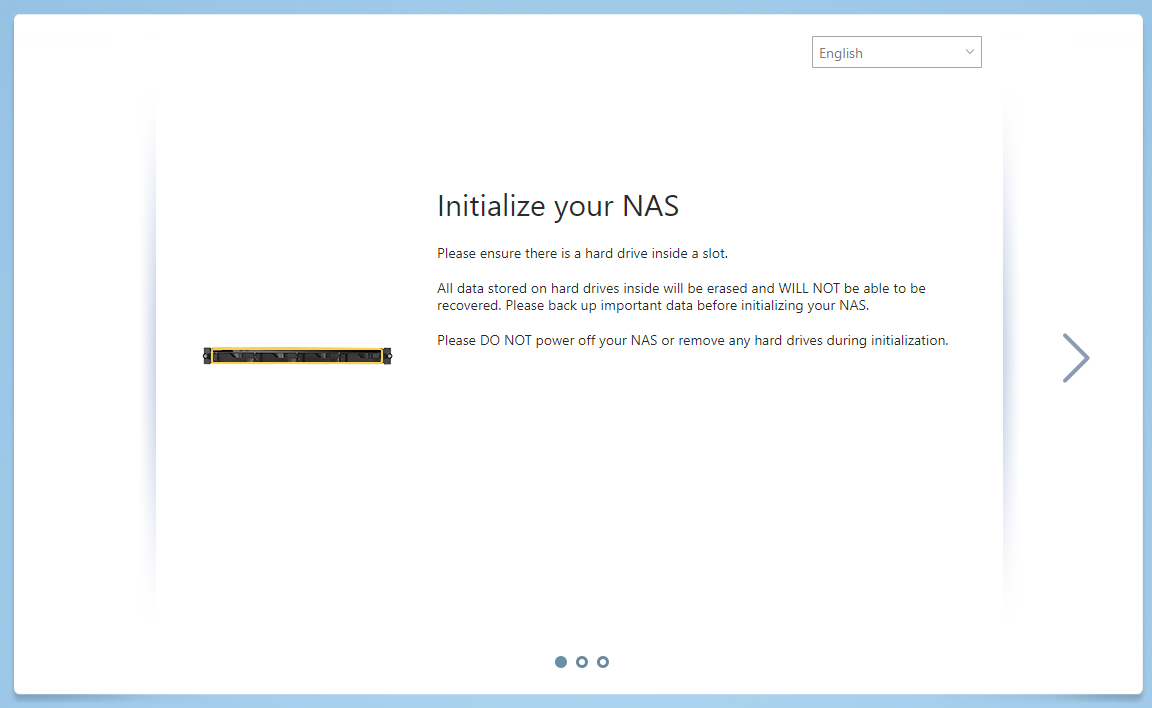
Task: Click the "Initialize your NAS" heading
Action: 558,206
